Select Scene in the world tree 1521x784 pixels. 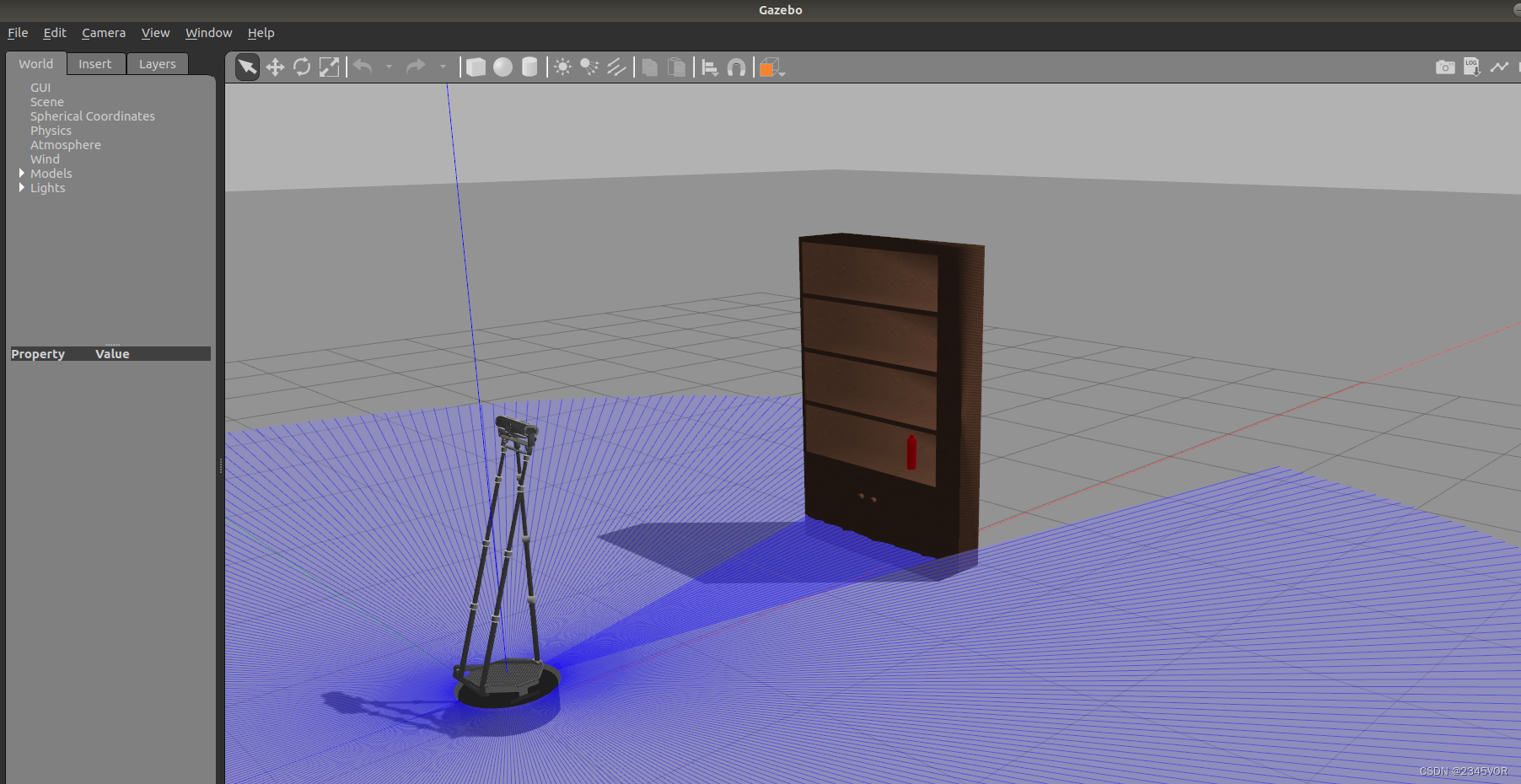tap(47, 102)
